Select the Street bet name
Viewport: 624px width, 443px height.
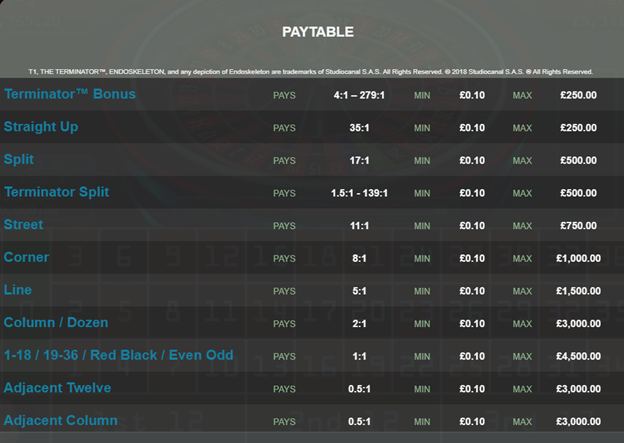[x=23, y=224]
